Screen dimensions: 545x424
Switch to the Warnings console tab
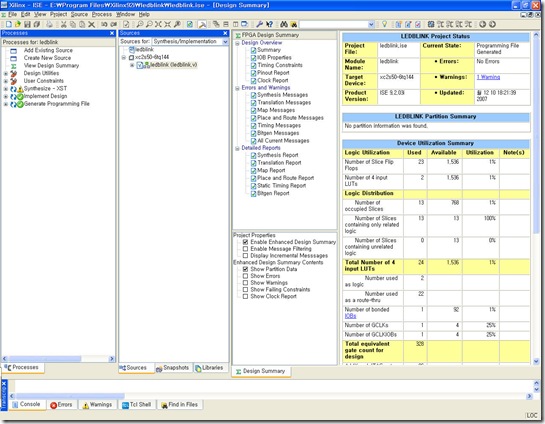[x=97, y=405]
